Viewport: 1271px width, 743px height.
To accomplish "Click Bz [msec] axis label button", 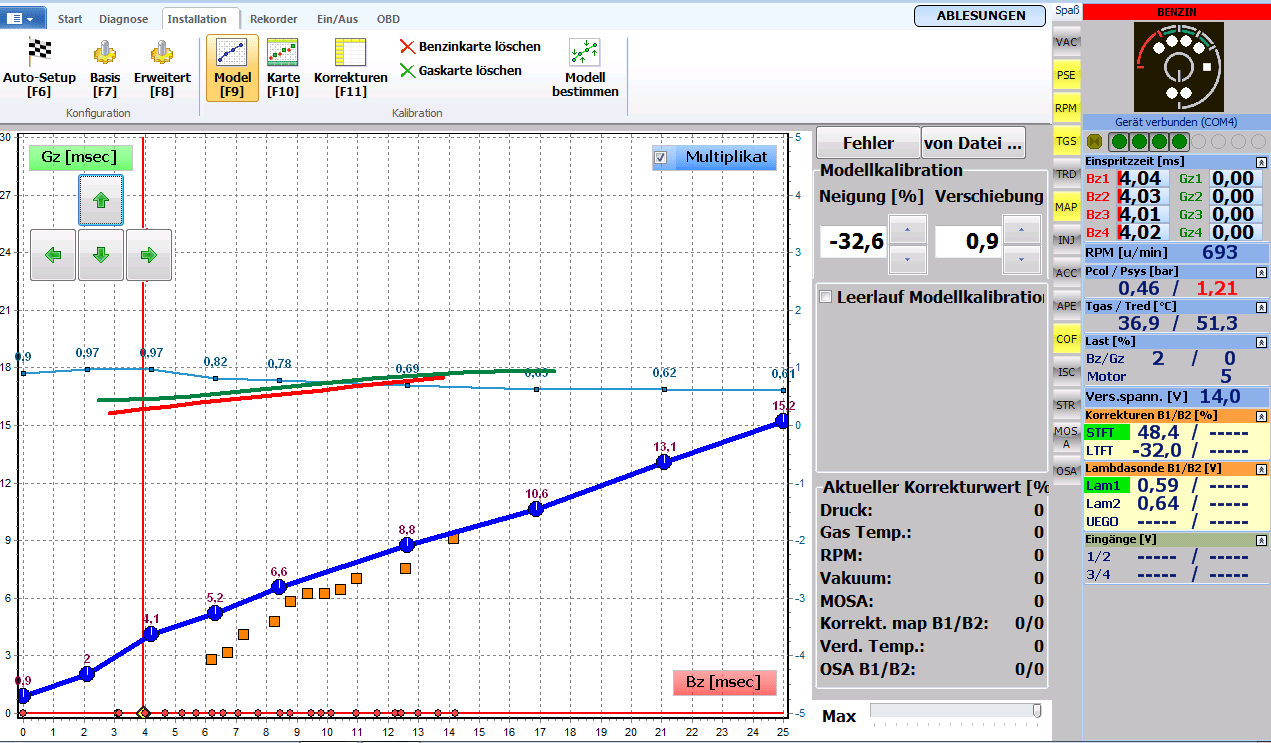I will [x=724, y=682].
